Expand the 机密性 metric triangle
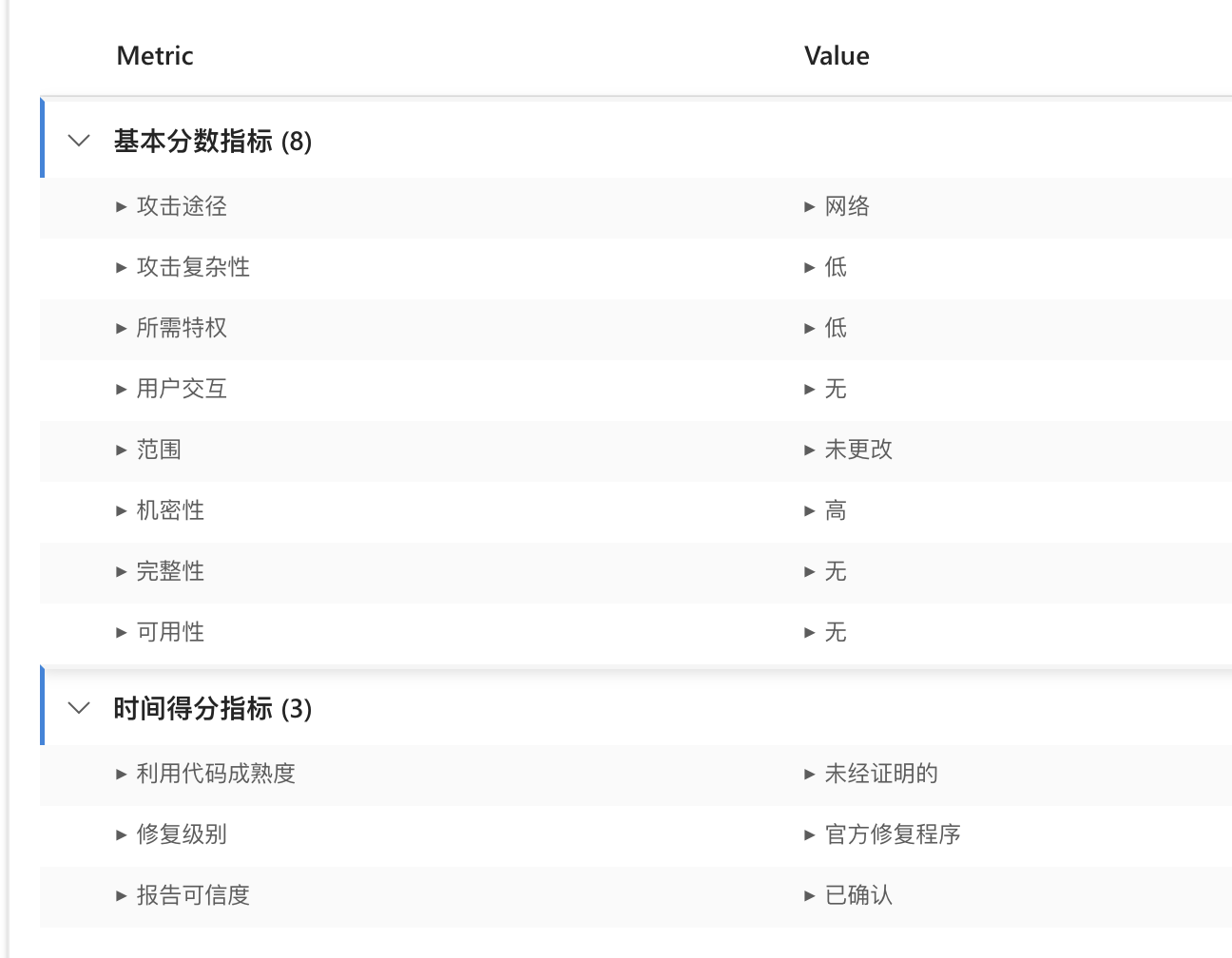The width and height of the screenshot is (1232, 958). point(121,510)
